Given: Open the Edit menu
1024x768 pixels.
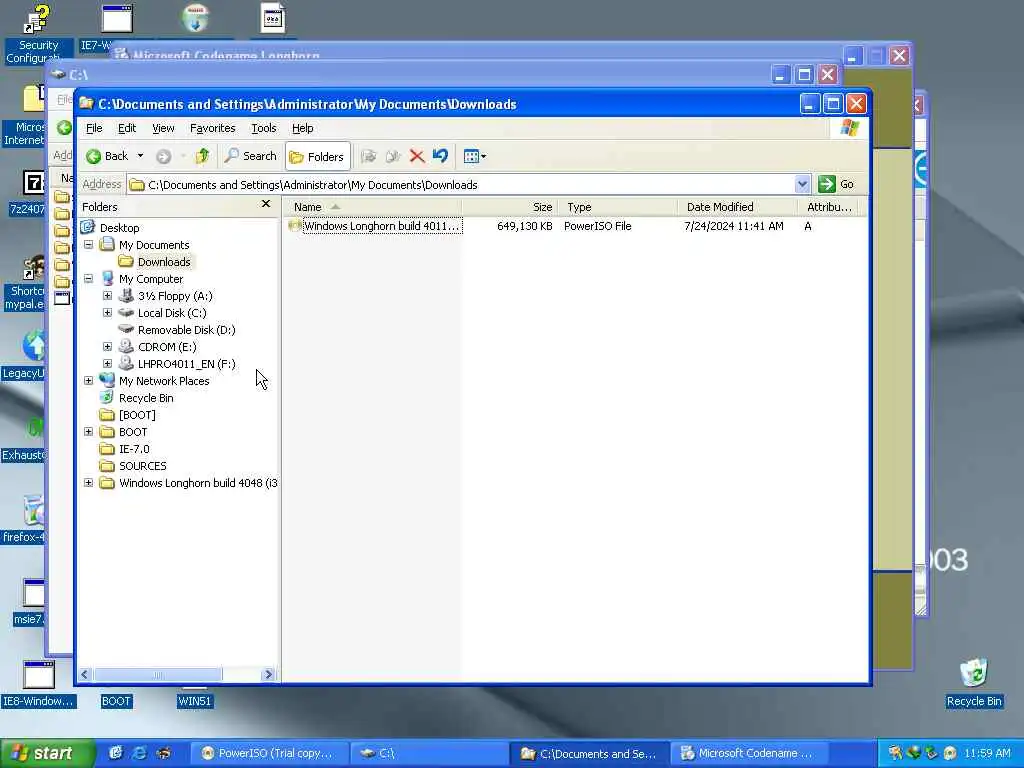Looking at the screenshot, I should tap(127, 128).
